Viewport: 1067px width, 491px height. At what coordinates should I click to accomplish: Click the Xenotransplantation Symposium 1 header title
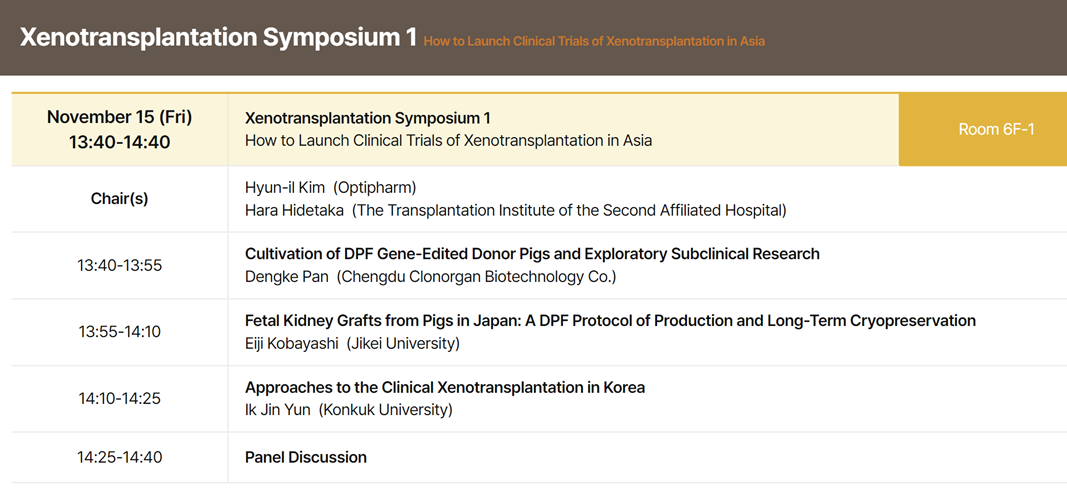pyautogui.click(x=218, y=37)
